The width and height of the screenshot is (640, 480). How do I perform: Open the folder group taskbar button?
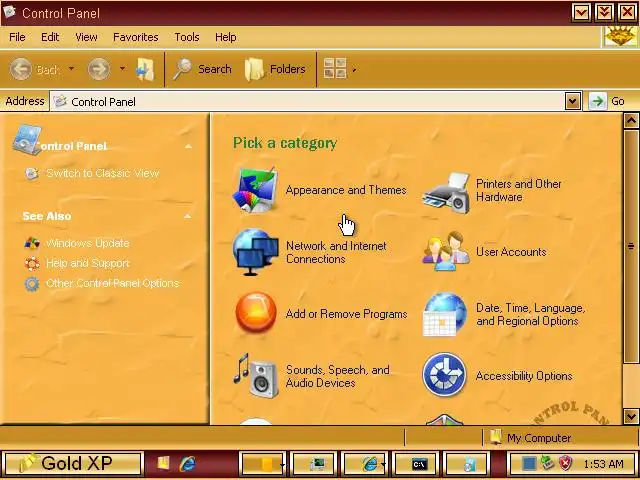263,464
